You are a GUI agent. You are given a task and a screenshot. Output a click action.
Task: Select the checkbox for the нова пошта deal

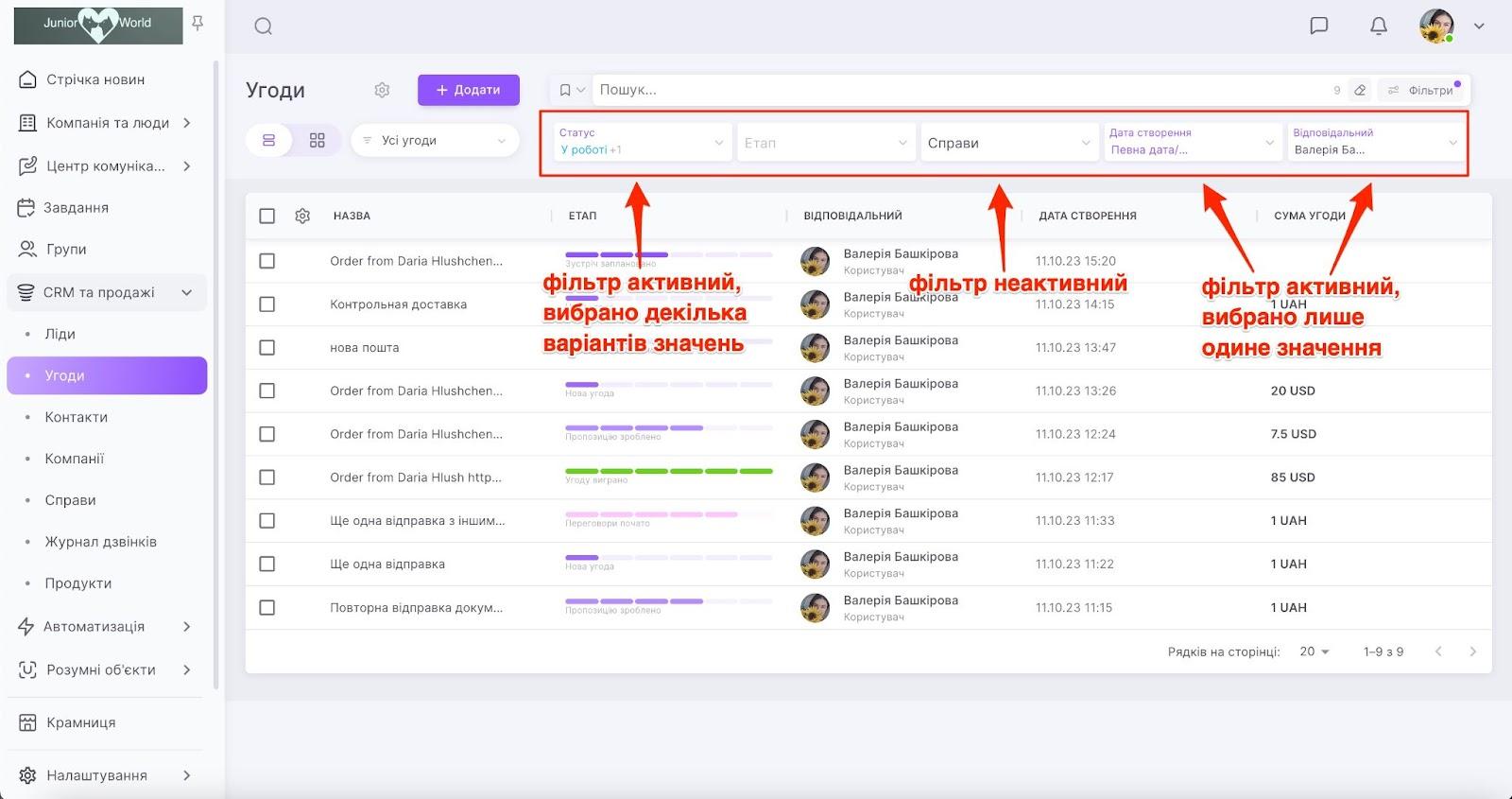point(267,348)
